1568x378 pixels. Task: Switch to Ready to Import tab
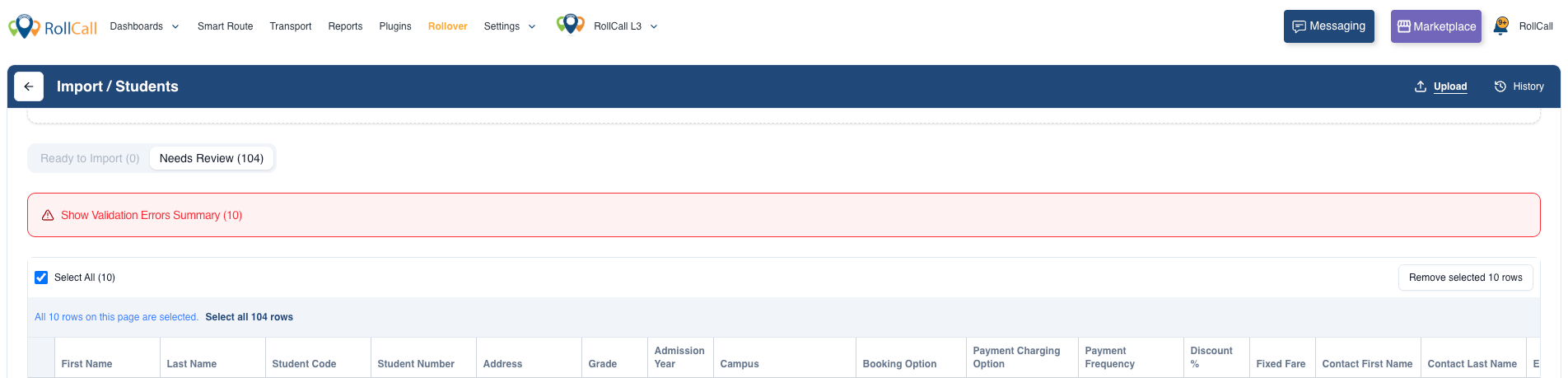[x=90, y=158]
